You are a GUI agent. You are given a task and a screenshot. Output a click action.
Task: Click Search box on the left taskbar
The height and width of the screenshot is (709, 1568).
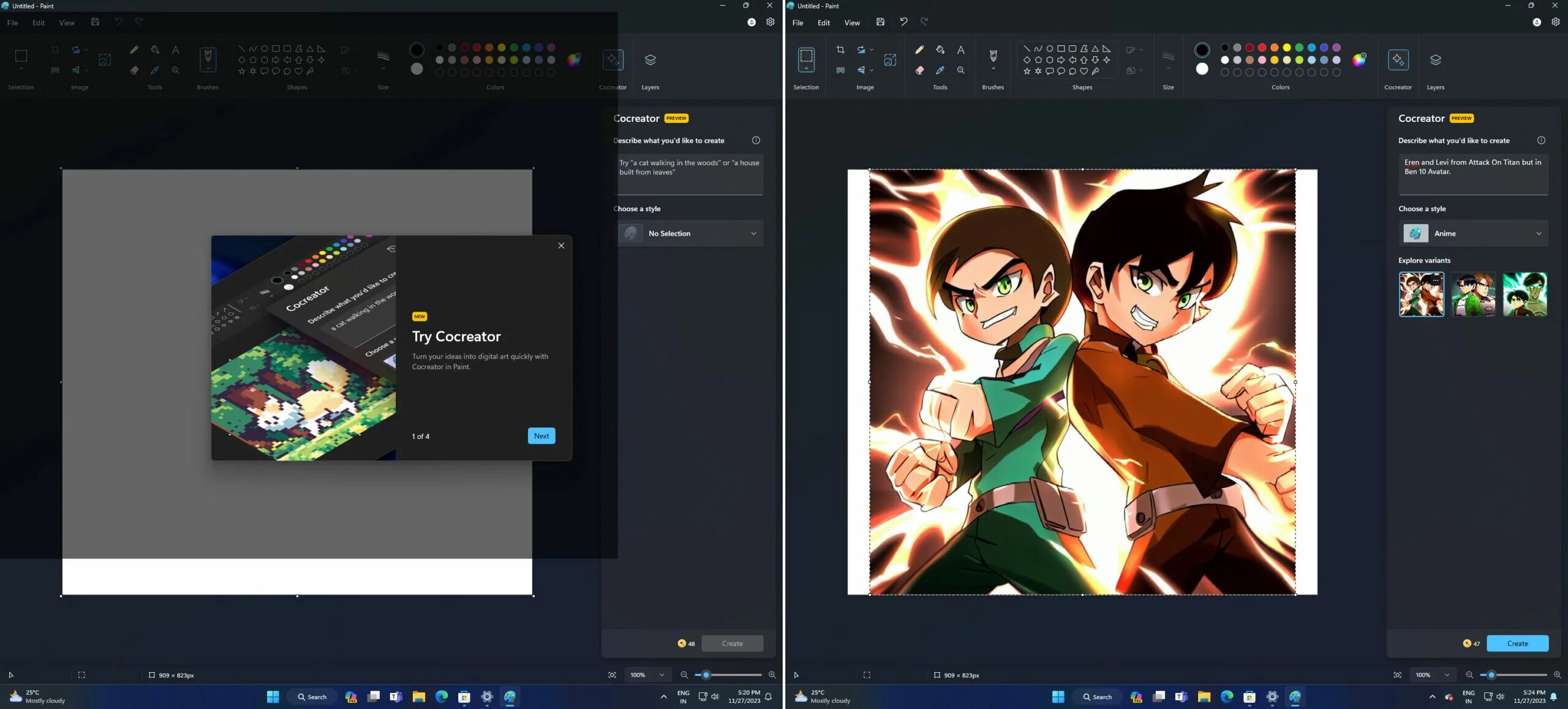pos(312,697)
